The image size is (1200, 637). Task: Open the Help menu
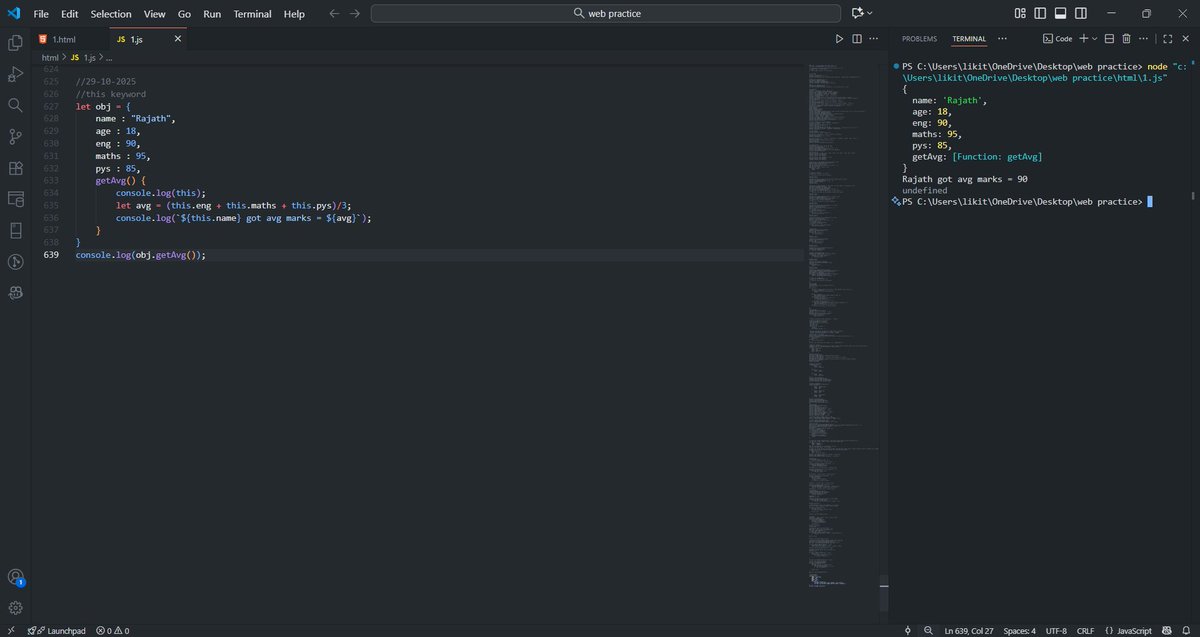point(294,14)
